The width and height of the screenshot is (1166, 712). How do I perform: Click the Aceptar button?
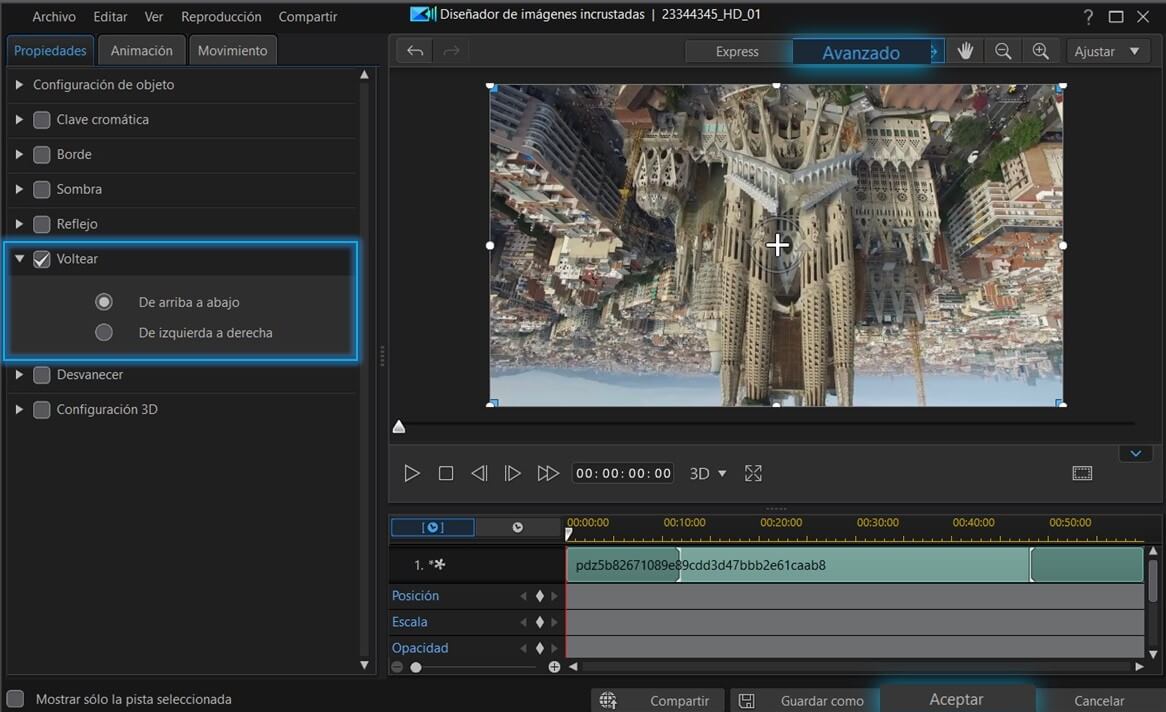(x=956, y=699)
